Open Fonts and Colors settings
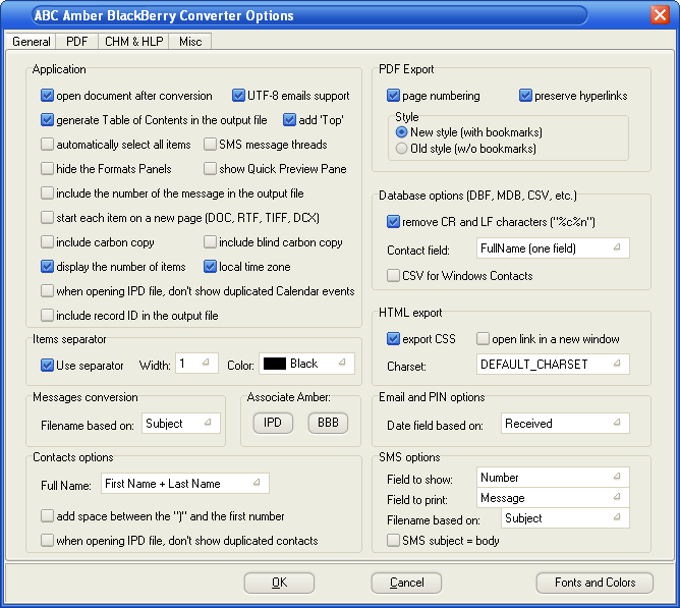The height and width of the screenshot is (608, 680). pos(595,582)
